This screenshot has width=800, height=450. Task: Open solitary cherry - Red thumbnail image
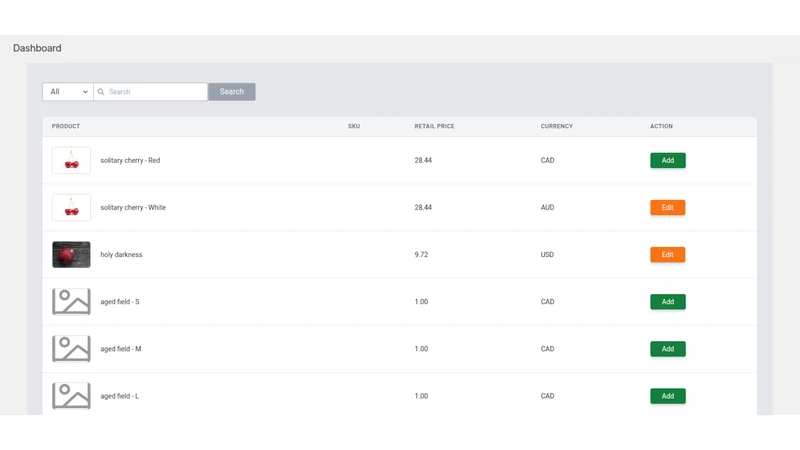coord(71,160)
